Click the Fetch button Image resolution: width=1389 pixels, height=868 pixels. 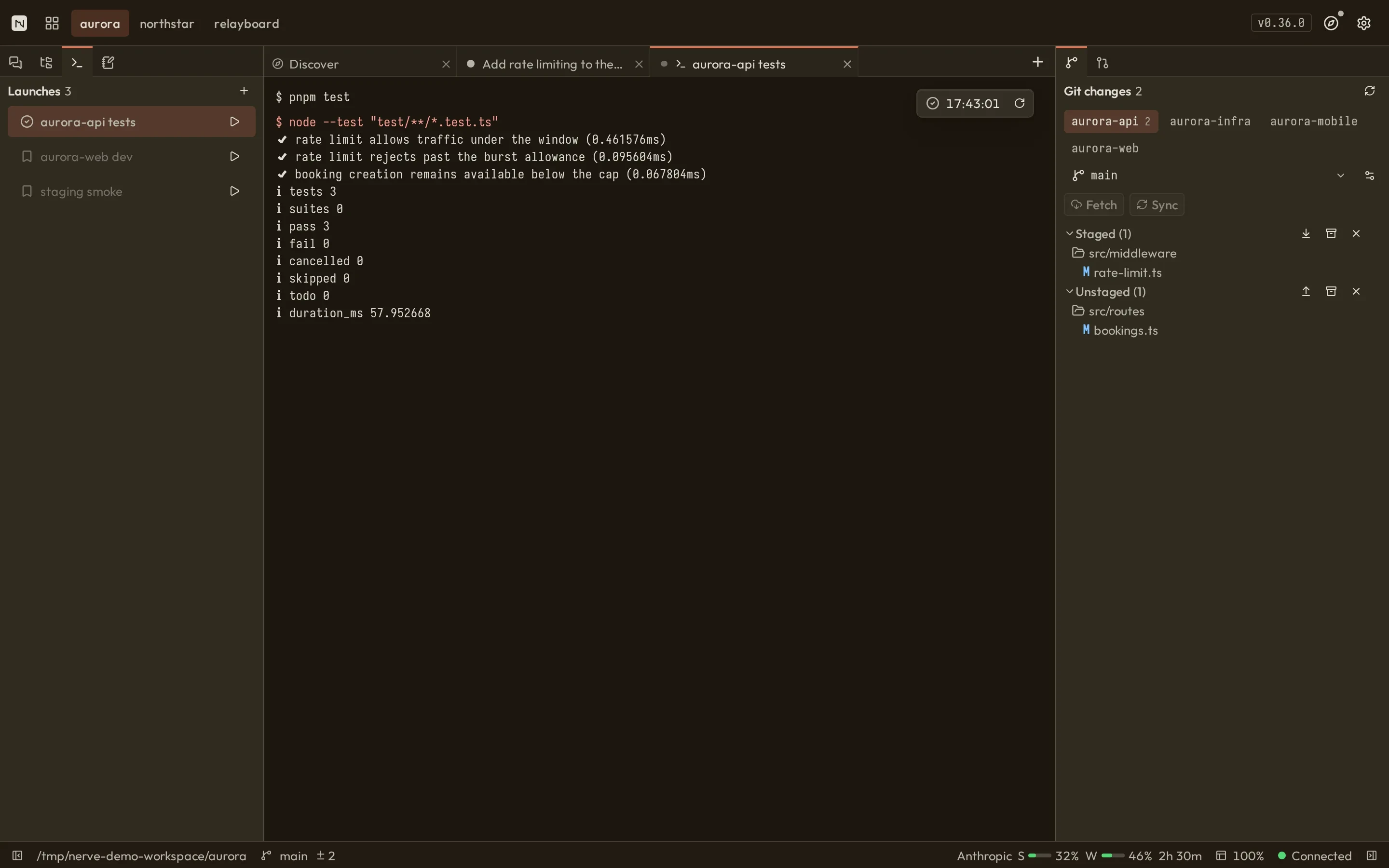(x=1094, y=205)
